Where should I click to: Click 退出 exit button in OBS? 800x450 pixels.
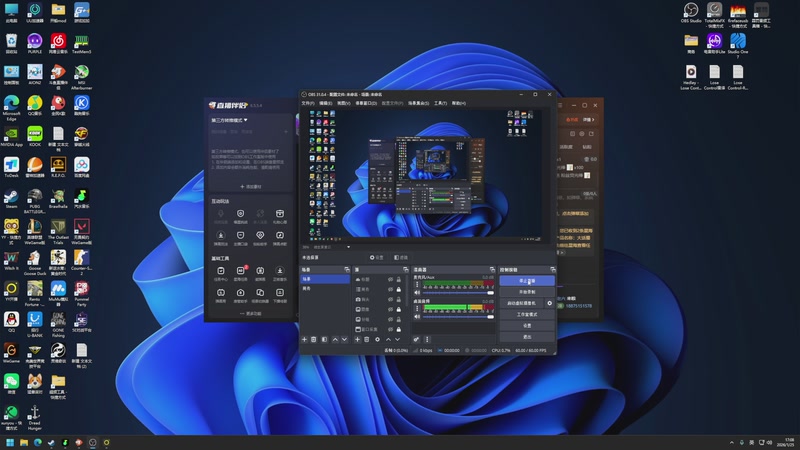527,337
